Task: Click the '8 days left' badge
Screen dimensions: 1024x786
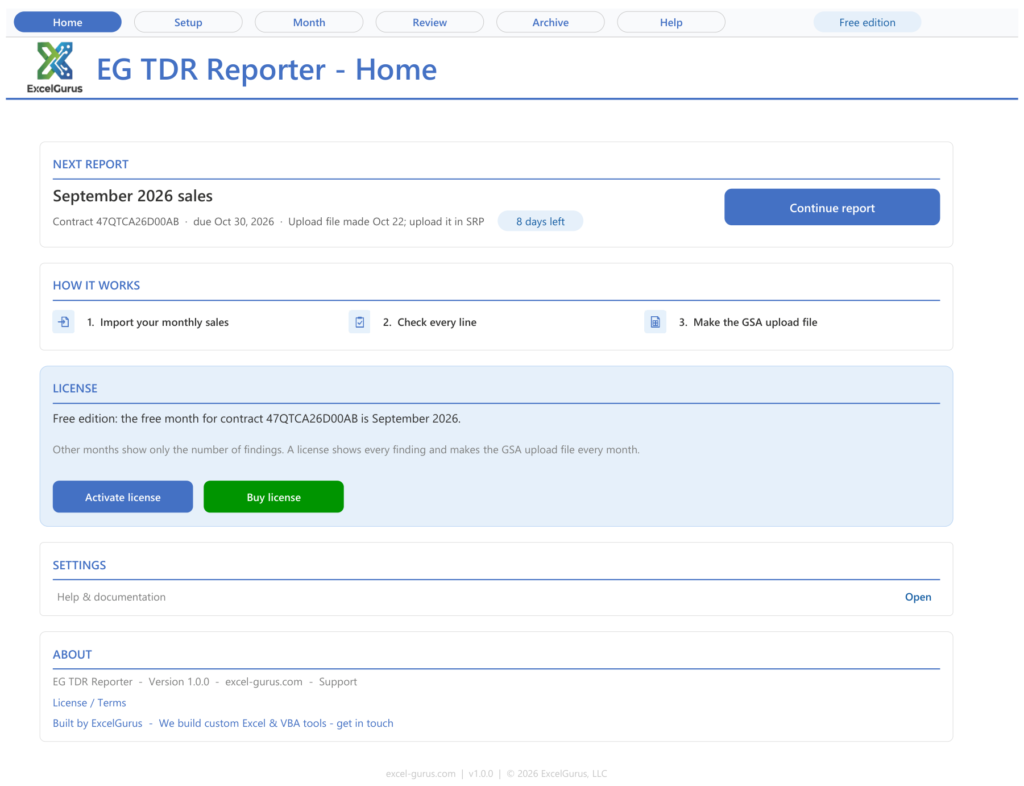Action: coord(540,221)
